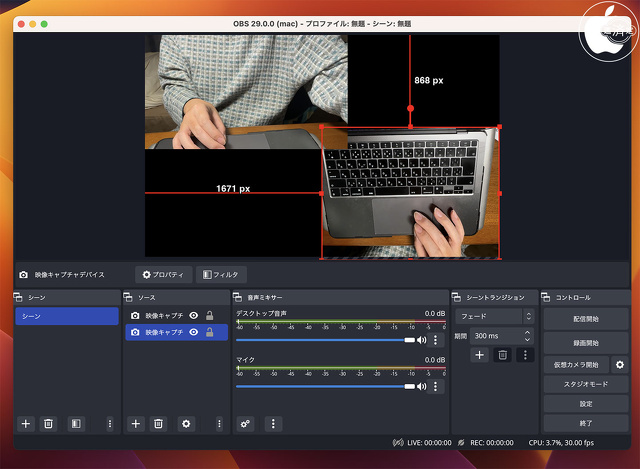Open virtual camera settings gear
Image resolution: width=640 pixels, height=469 pixels.
620,365
